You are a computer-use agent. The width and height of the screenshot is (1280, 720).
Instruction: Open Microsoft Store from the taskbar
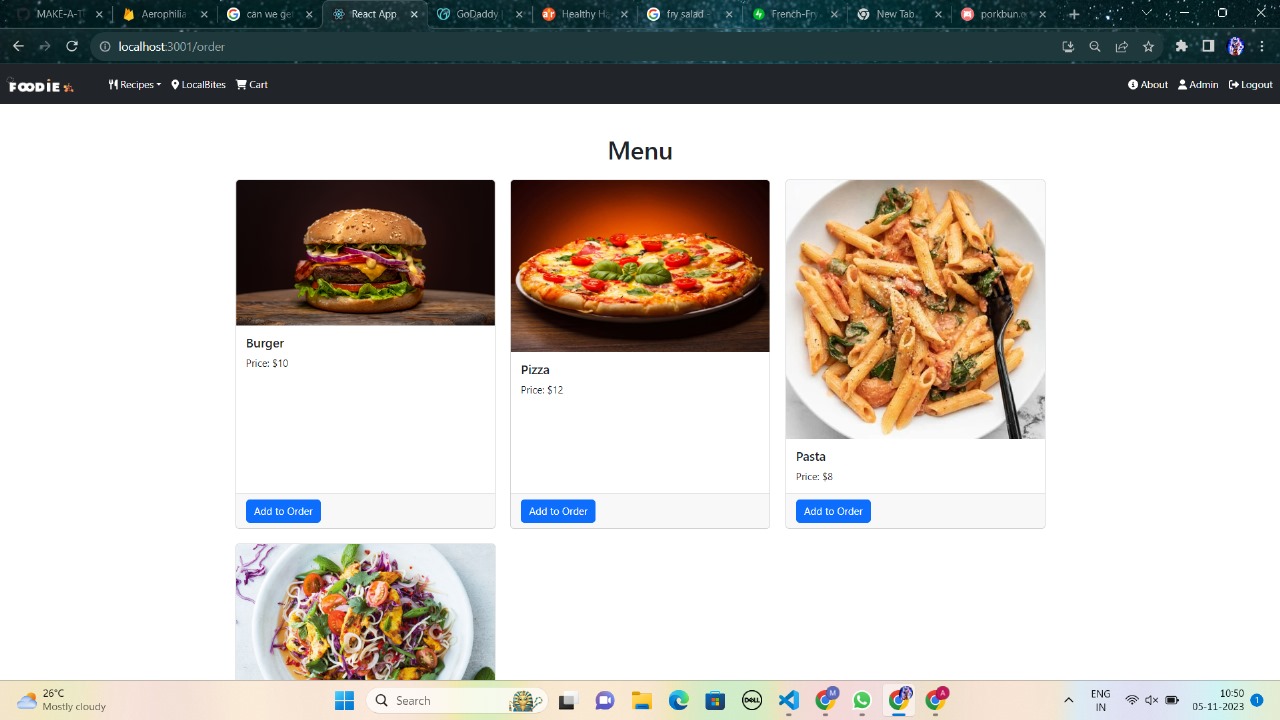tap(714, 701)
